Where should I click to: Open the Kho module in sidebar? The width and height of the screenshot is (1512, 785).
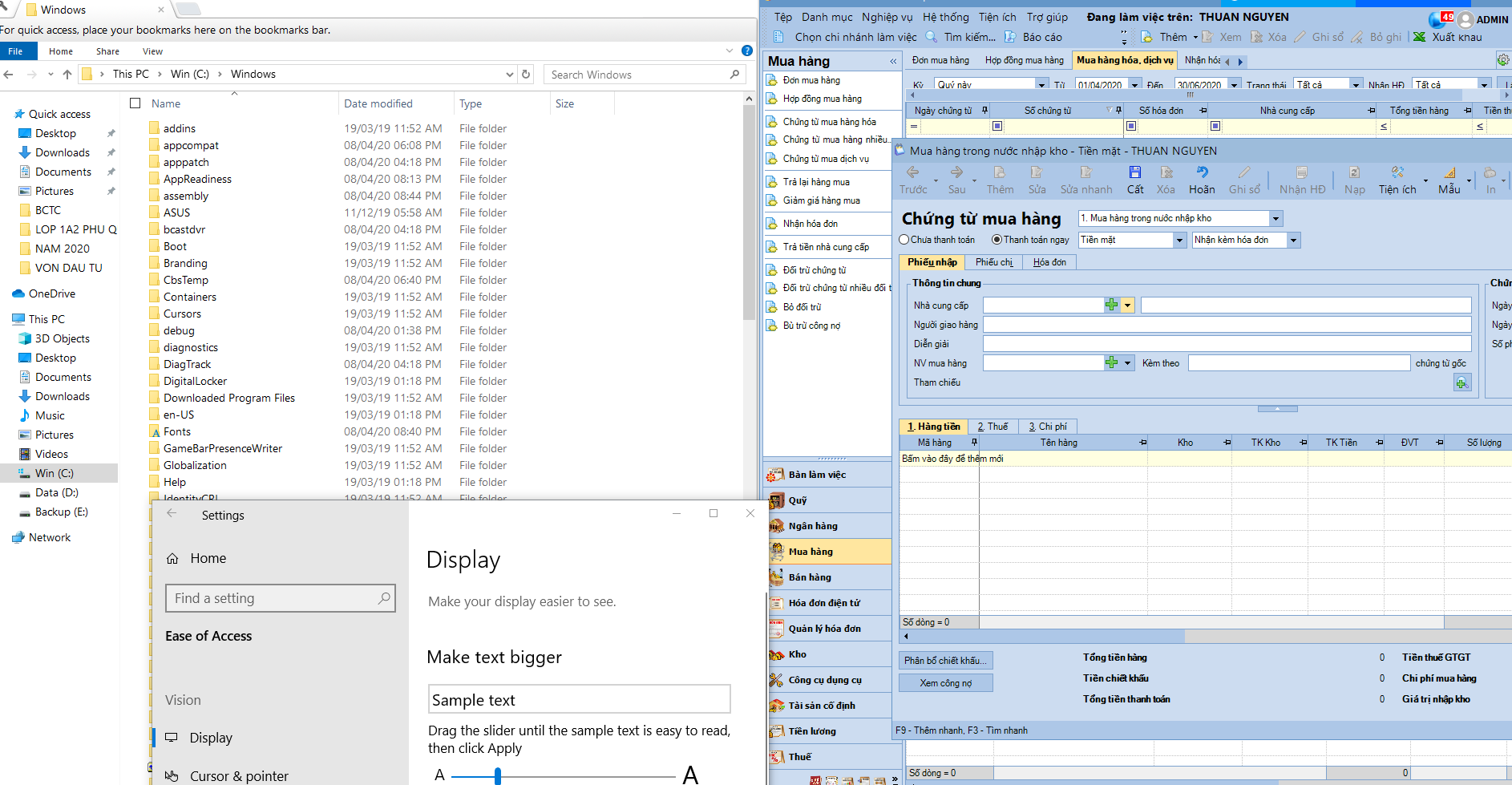point(798,654)
